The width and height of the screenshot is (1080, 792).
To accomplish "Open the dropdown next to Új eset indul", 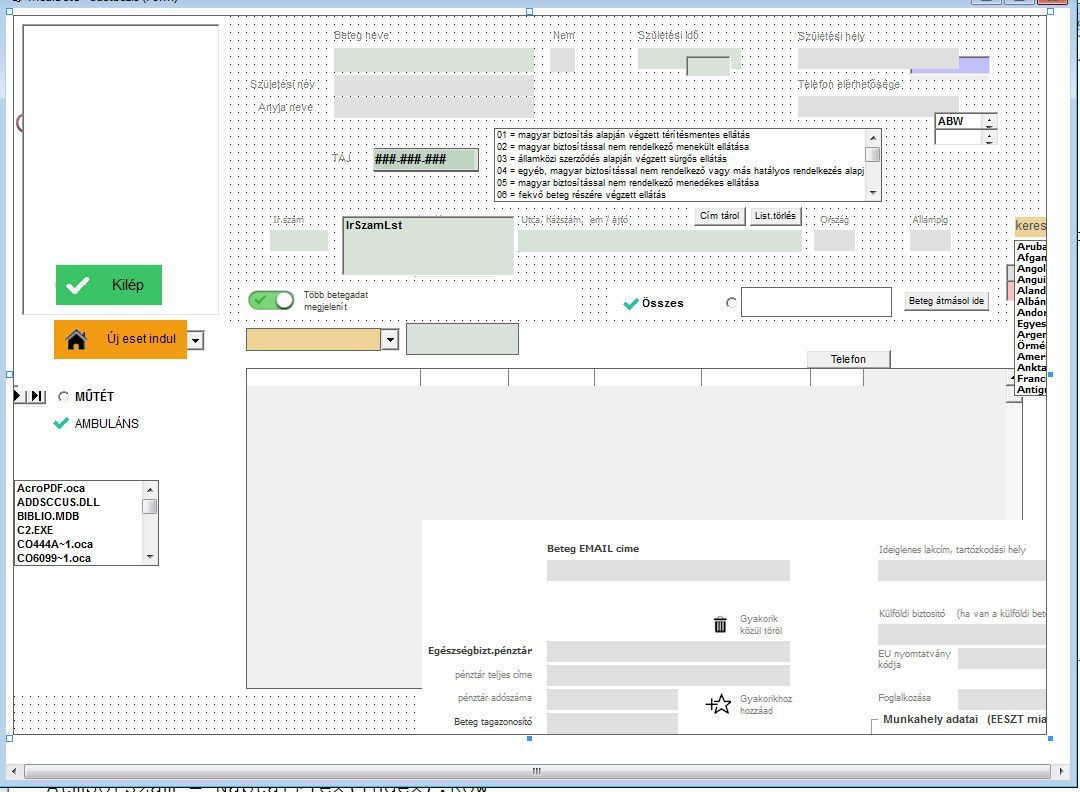I will pos(196,339).
